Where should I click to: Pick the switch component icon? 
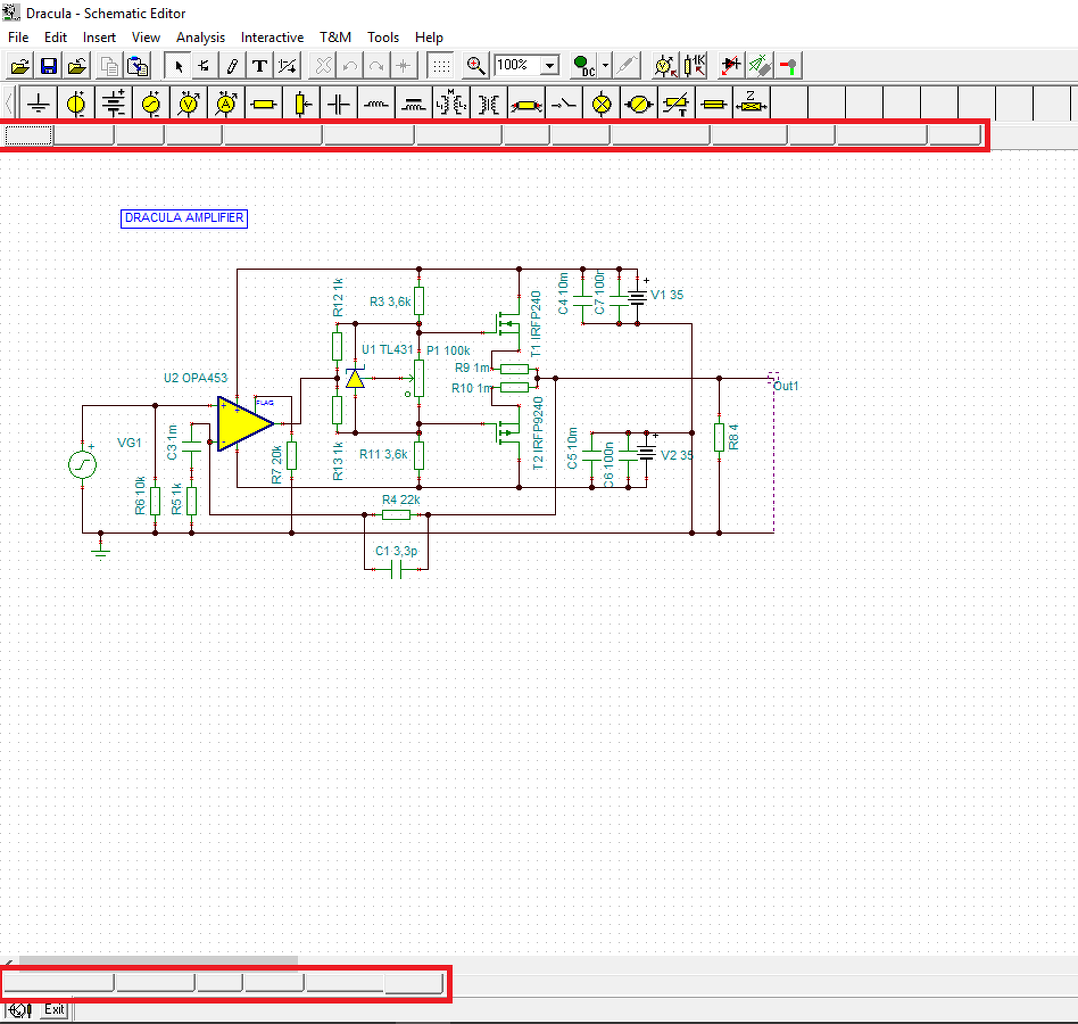(x=564, y=104)
